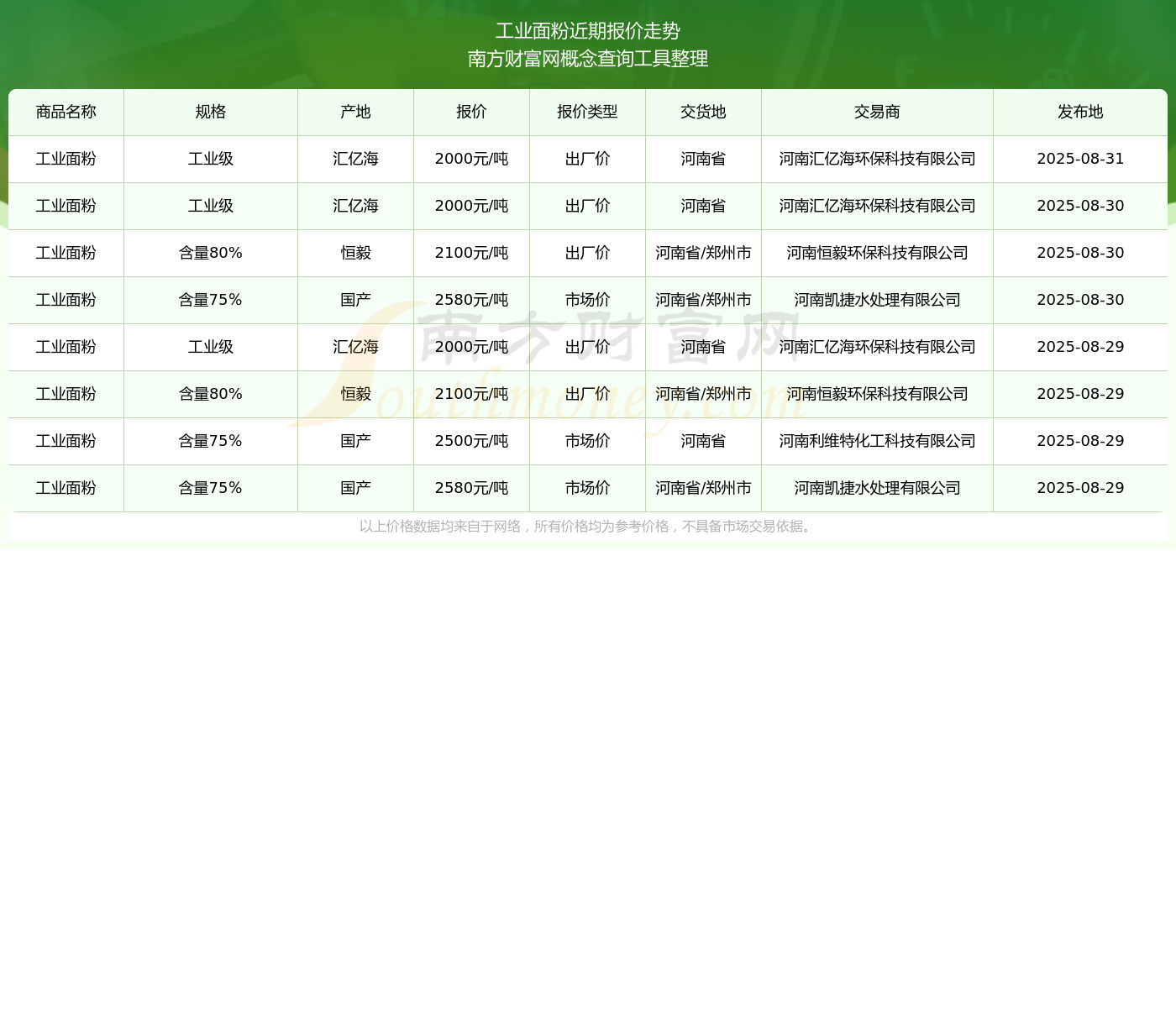
Task: Click the 产地 column header
Action: [356, 112]
